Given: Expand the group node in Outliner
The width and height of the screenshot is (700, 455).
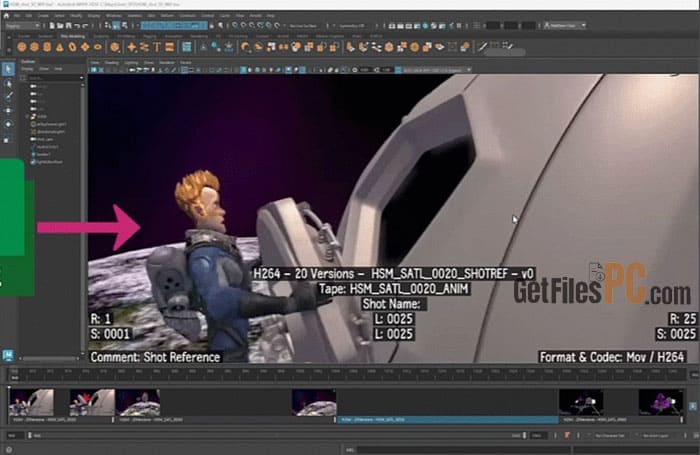Looking at the screenshot, I should 27,117.
